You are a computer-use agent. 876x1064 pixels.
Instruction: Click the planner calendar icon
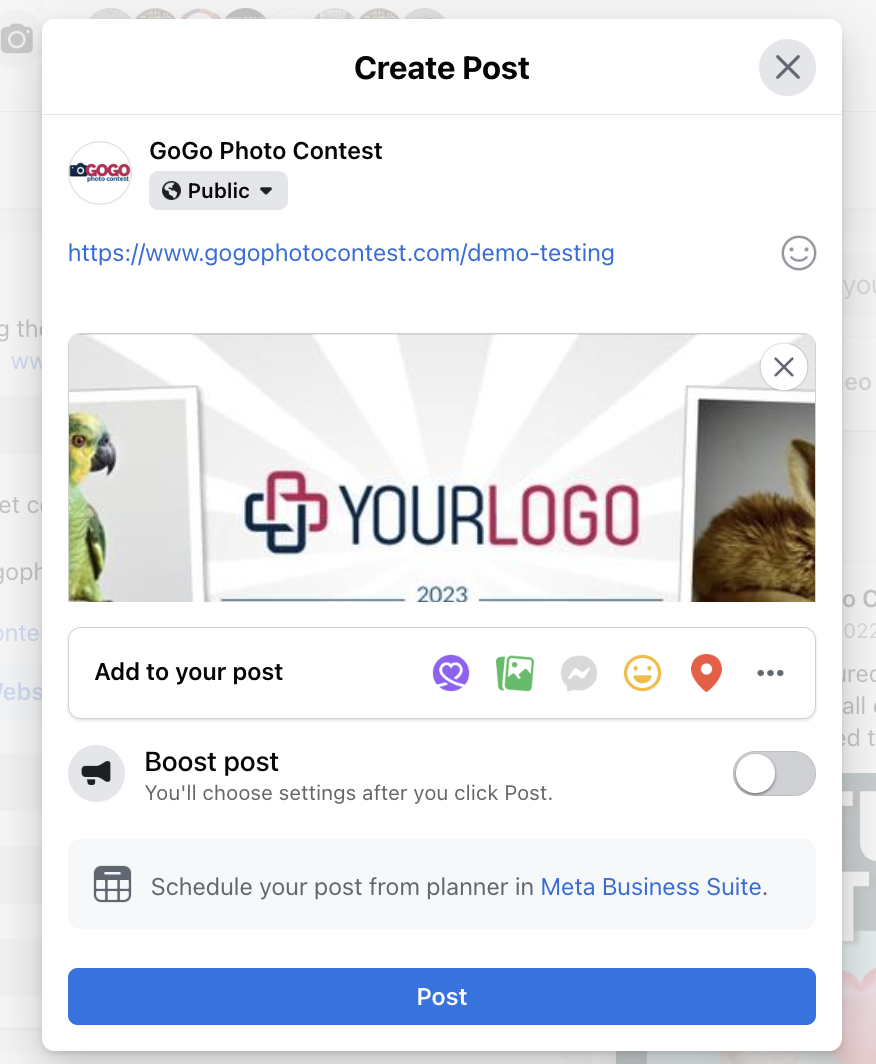113,884
